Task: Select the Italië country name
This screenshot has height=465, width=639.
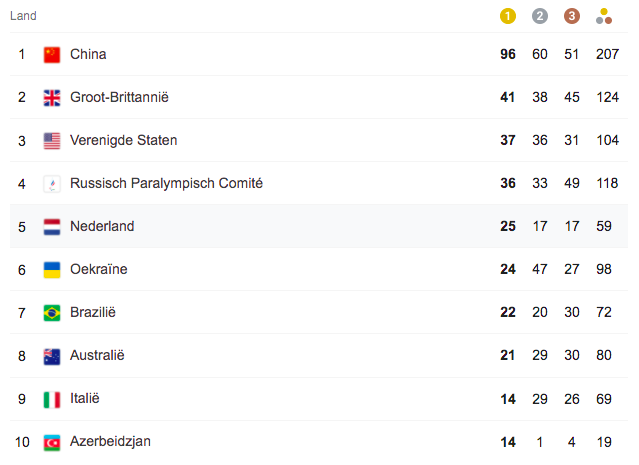Action: coord(84,398)
